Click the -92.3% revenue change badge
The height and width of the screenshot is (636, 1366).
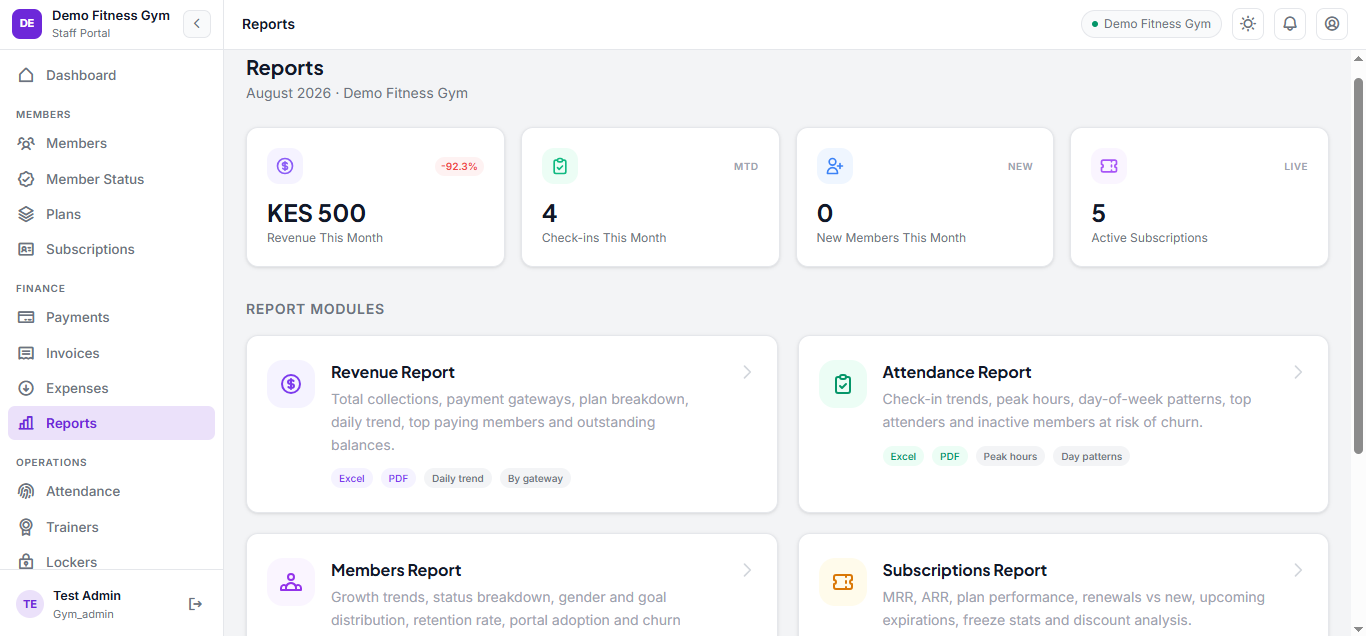460,166
